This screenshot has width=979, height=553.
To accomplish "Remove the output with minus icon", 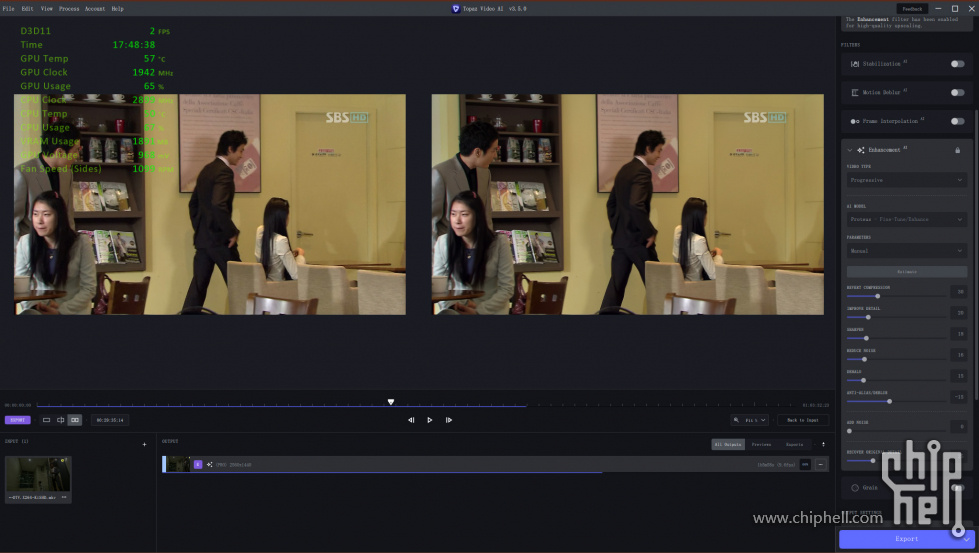I will [x=820, y=464].
